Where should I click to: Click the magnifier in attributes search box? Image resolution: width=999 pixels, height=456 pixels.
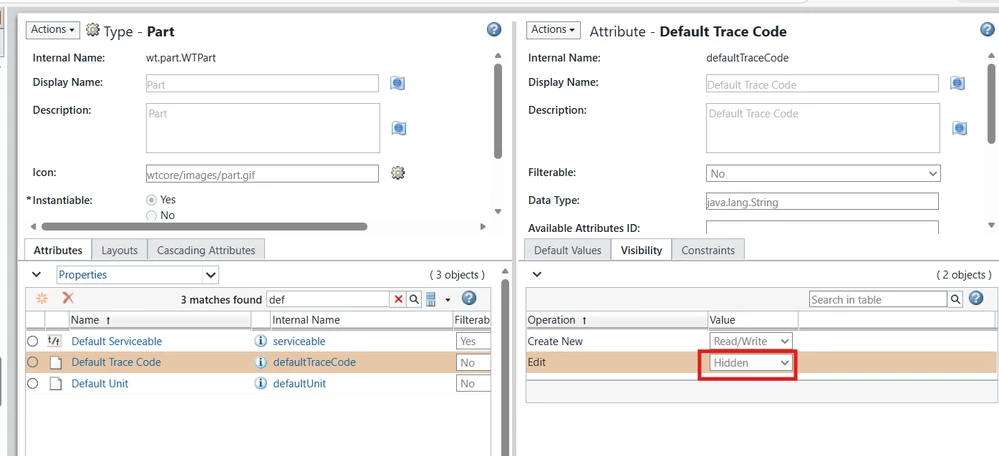coord(413,299)
